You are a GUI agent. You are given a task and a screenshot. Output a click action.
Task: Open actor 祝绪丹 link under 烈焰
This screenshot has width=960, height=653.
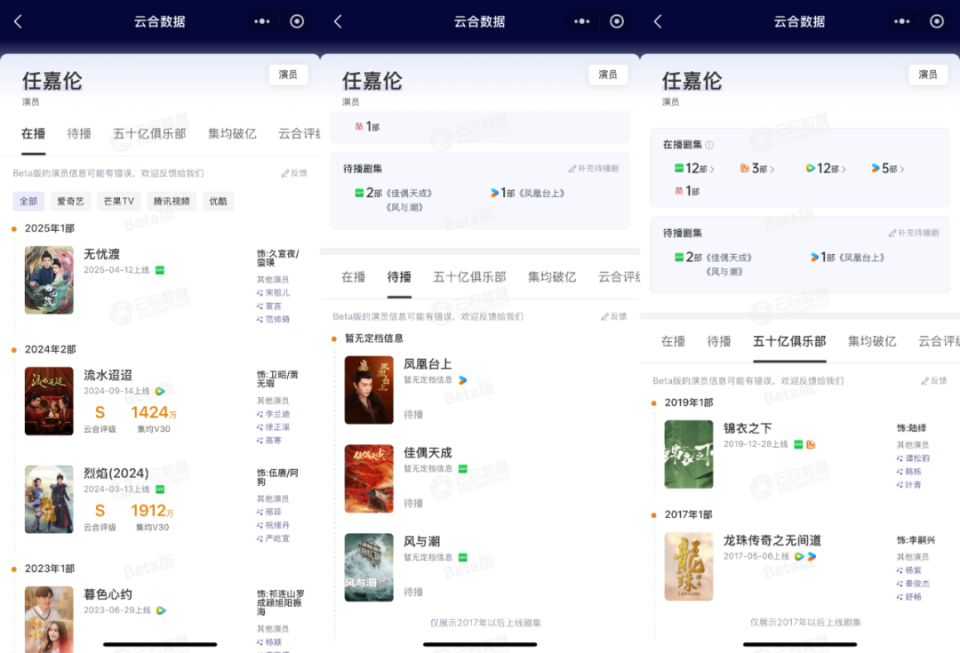tap(273, 525)
